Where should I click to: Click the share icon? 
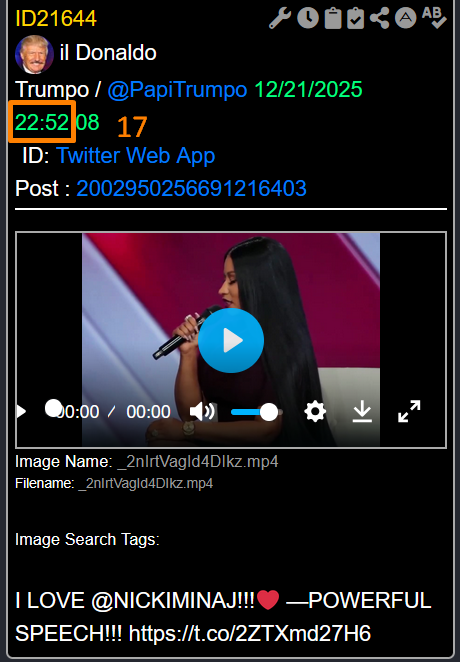[x=379, y=19]
